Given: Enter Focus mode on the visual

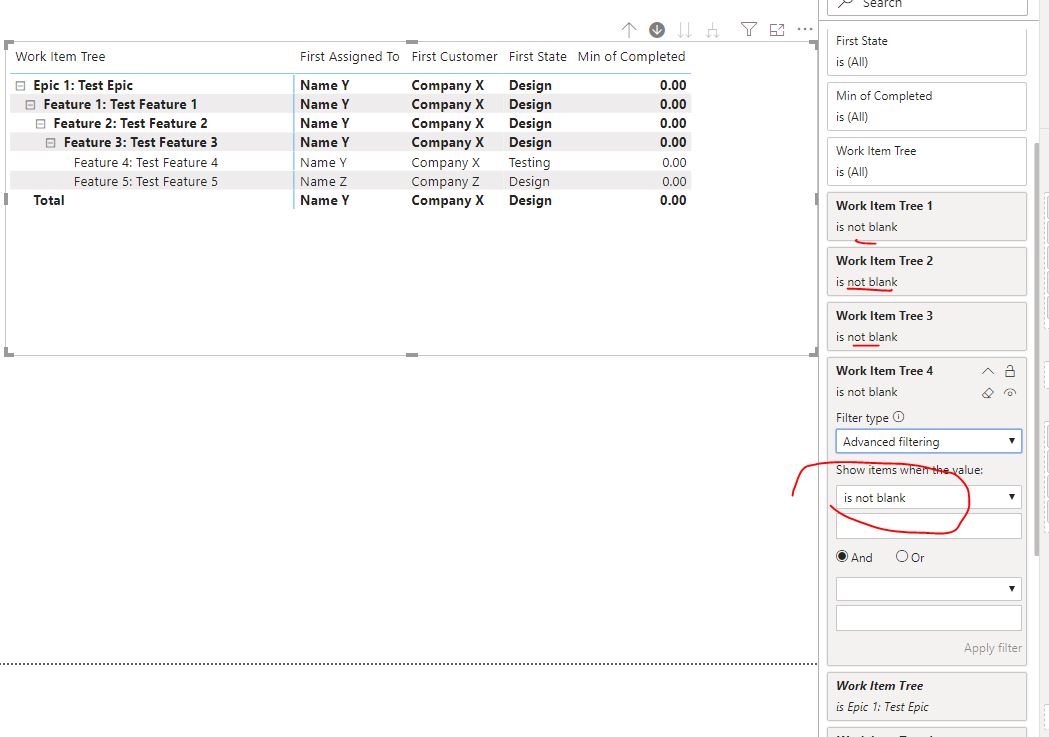Looking at the screenshot, I should coord(777,29).
